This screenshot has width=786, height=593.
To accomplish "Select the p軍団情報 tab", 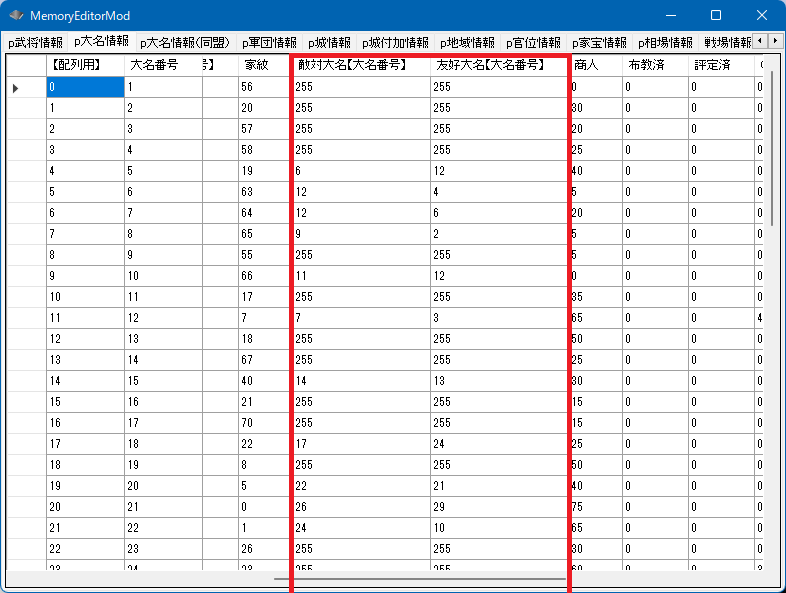I will click(x=268, y=42).
